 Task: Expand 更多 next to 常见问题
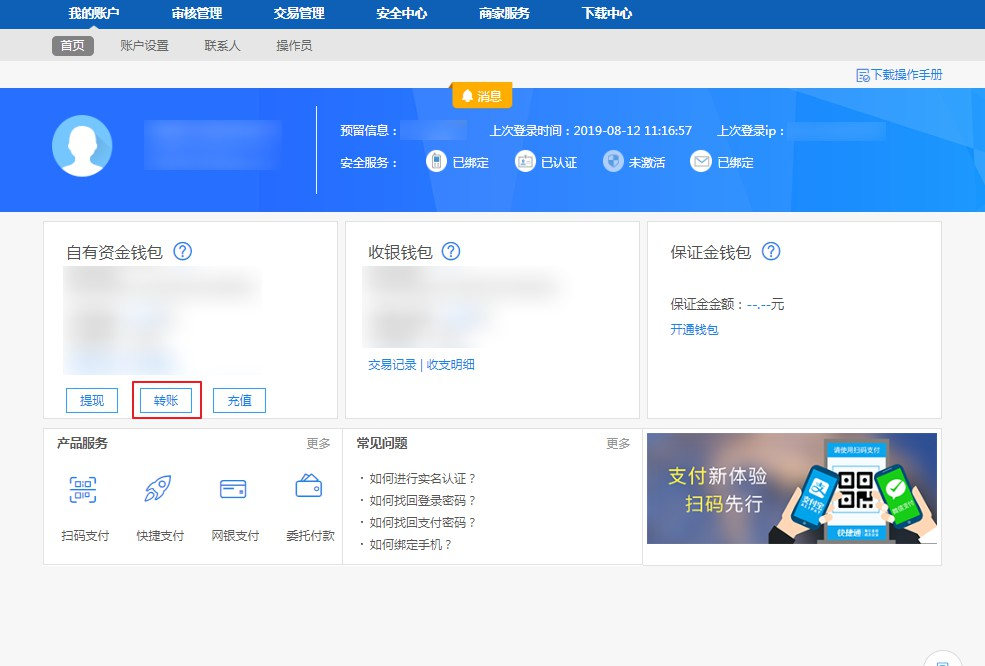point(618,443)
